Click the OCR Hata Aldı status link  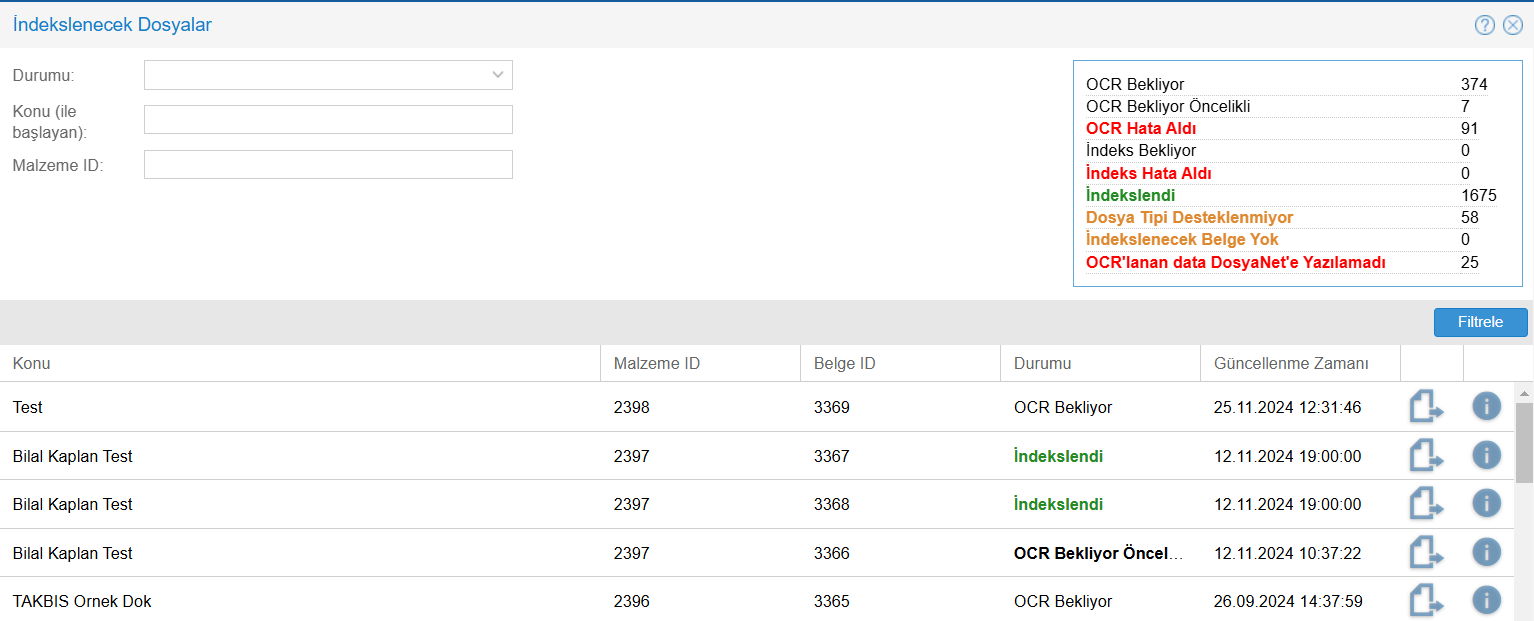1141,129
